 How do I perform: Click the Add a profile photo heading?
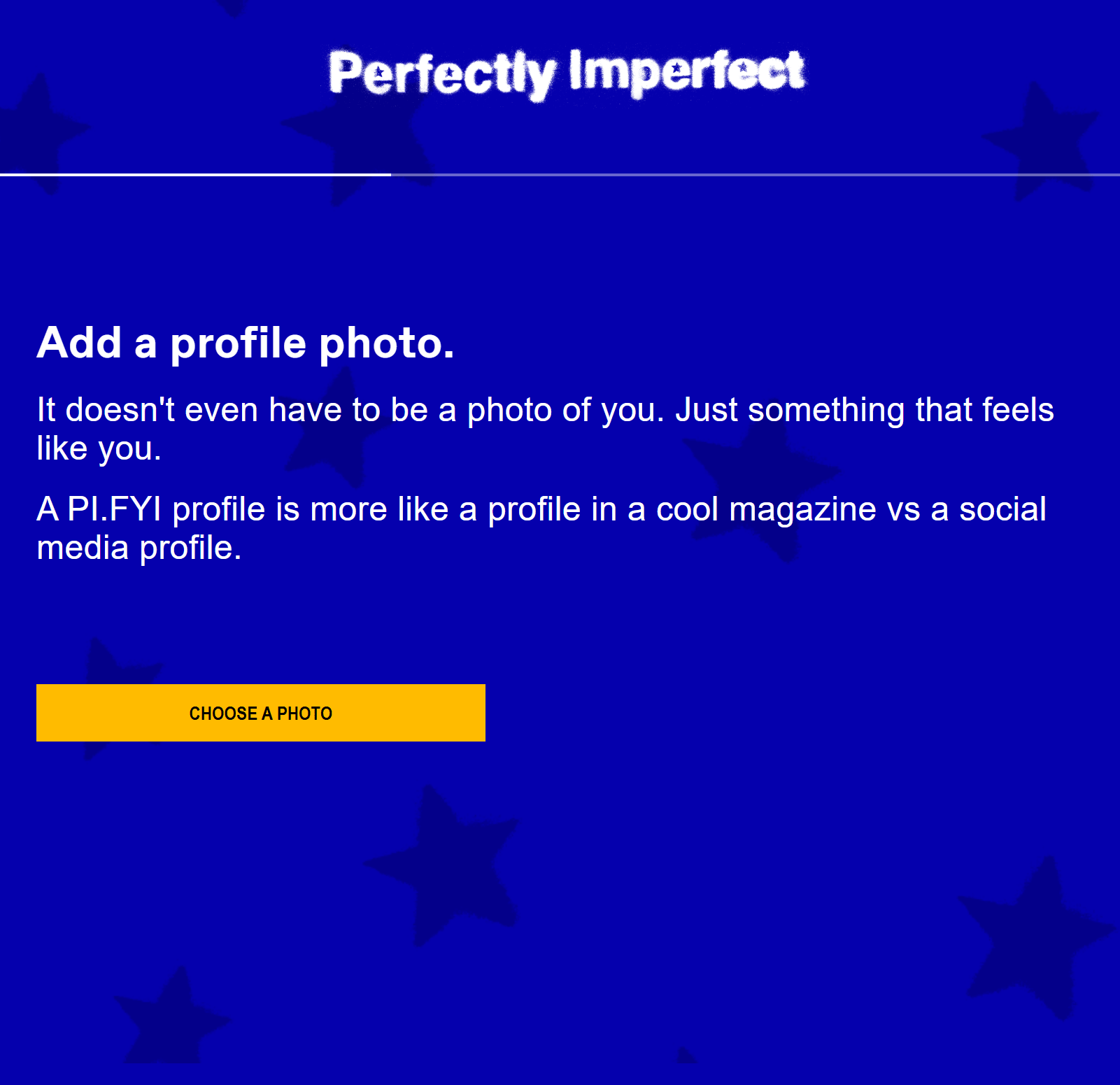(x=246, y=343)
